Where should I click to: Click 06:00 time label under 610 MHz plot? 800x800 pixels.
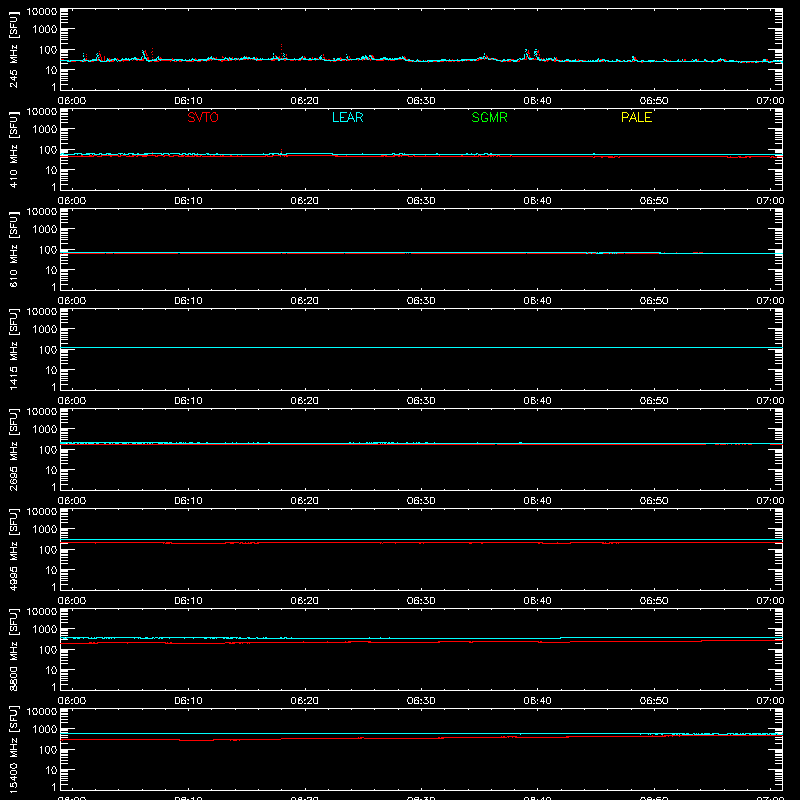tap(72, 301)
